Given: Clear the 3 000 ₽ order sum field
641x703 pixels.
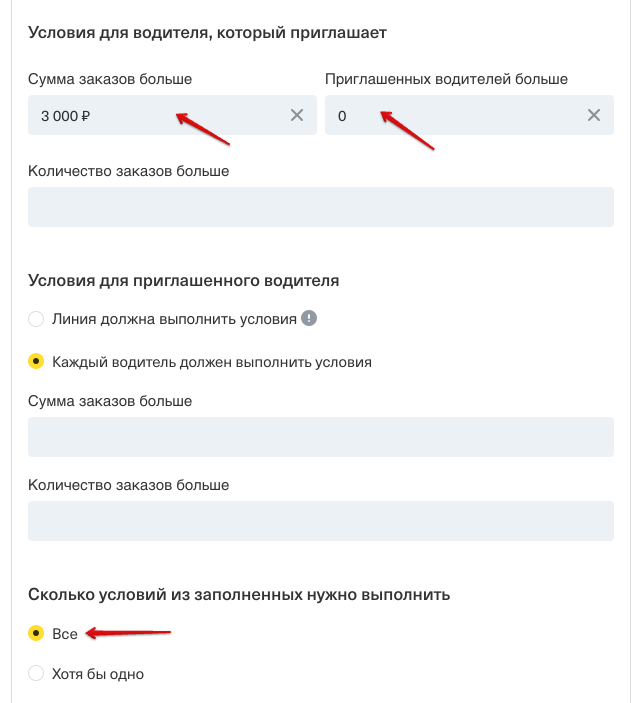Looking at the screenshot, I should click(x=296, y=115).
